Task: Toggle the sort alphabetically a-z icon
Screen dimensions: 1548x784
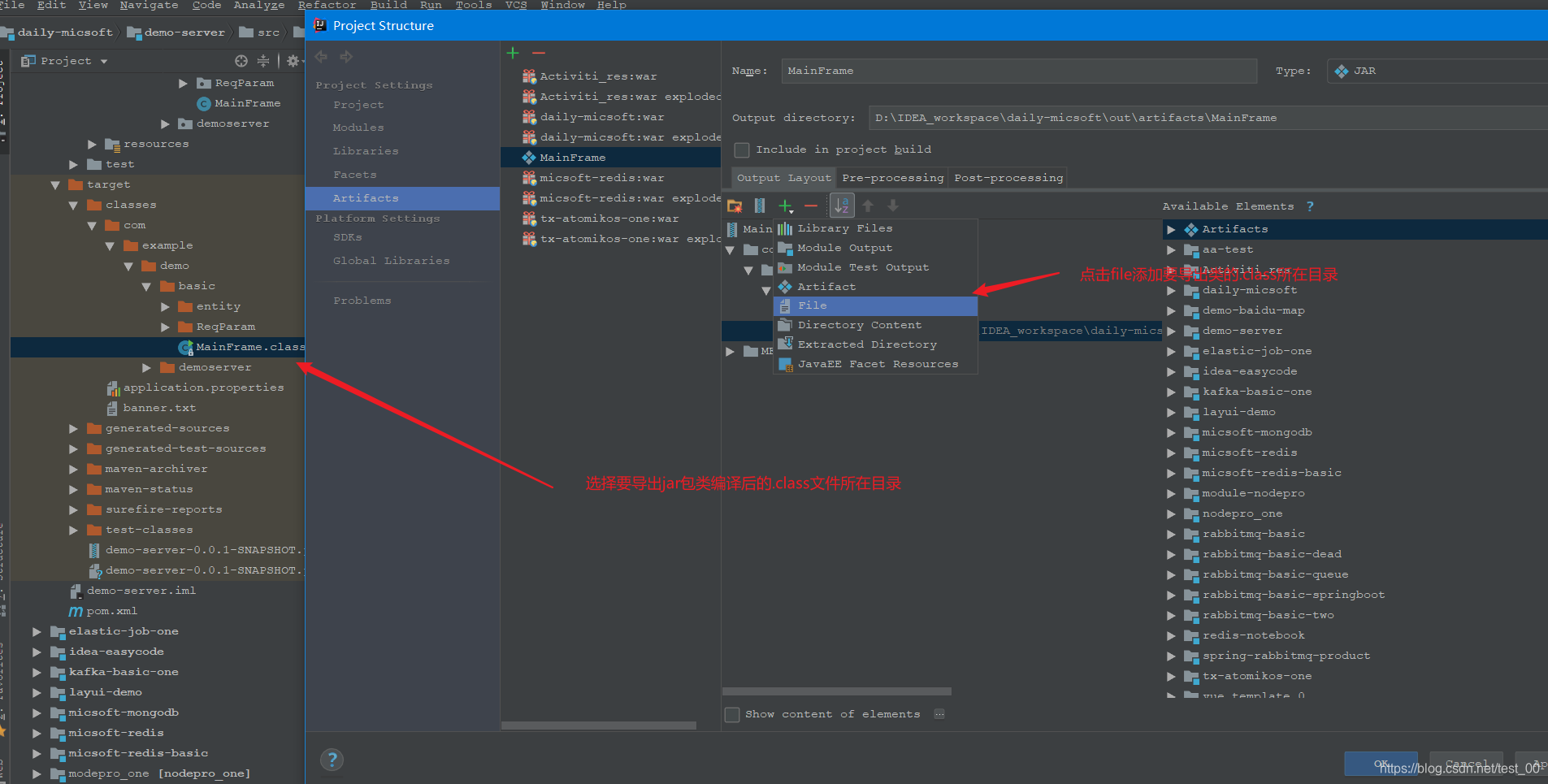Action: pos(841,206)
